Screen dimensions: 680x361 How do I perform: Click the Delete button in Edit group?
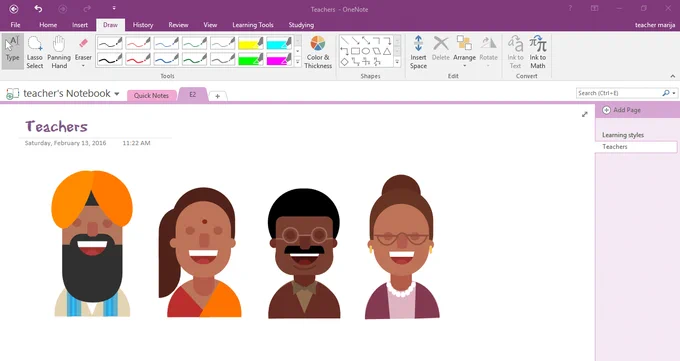[x=441, y=49]
